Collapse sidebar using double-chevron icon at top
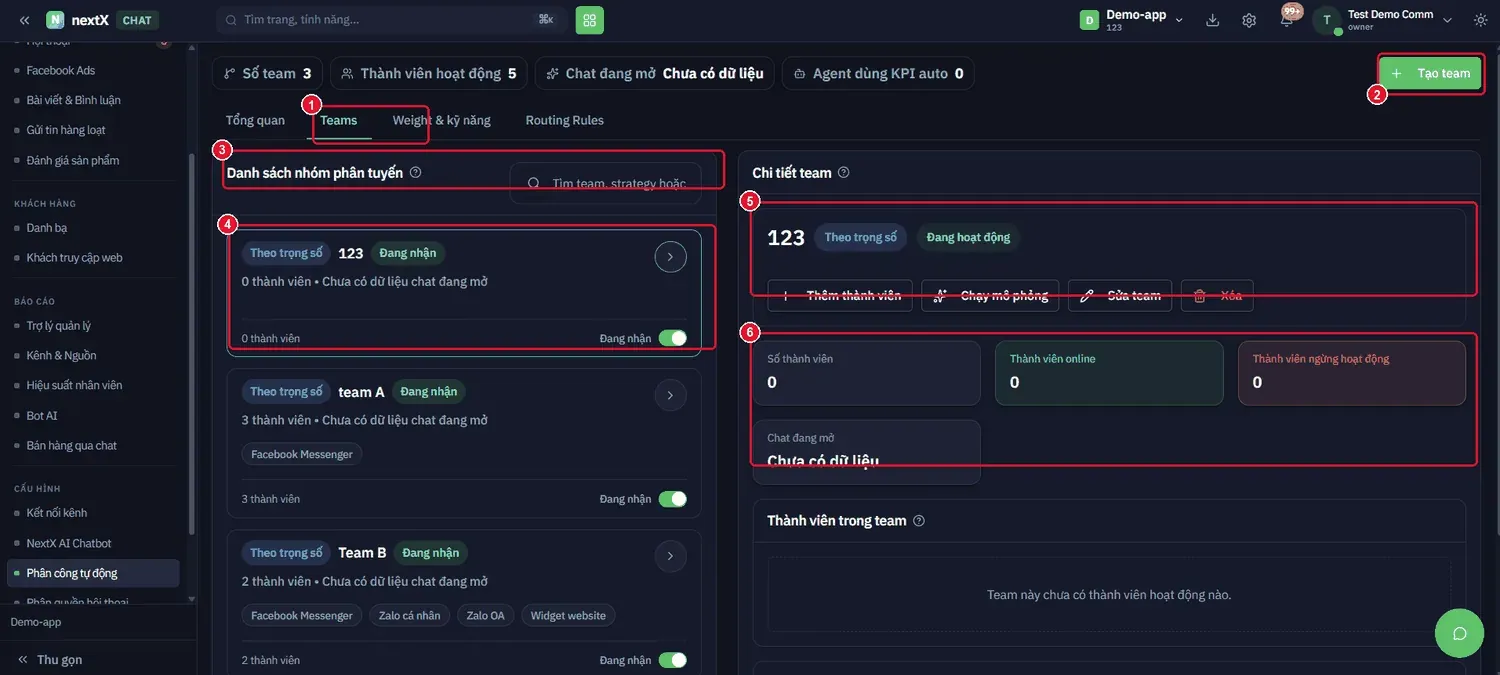 (x=24, y=20)
